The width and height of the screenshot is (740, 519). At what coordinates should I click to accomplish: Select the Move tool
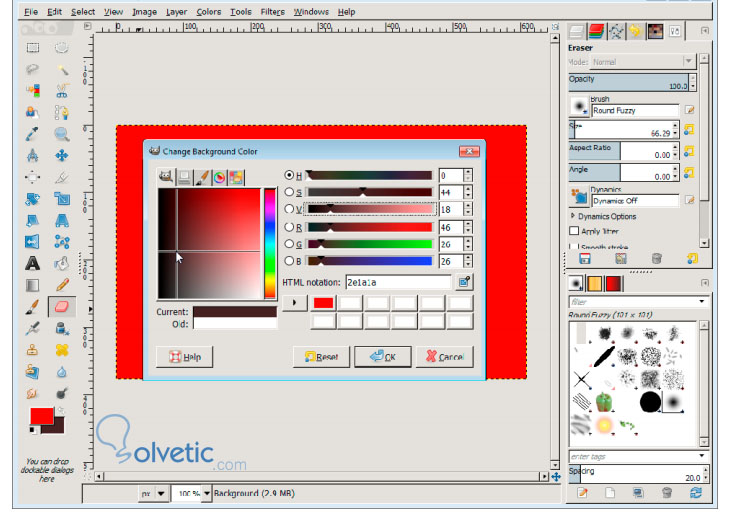pyautogui.click(x=61, y=156)
